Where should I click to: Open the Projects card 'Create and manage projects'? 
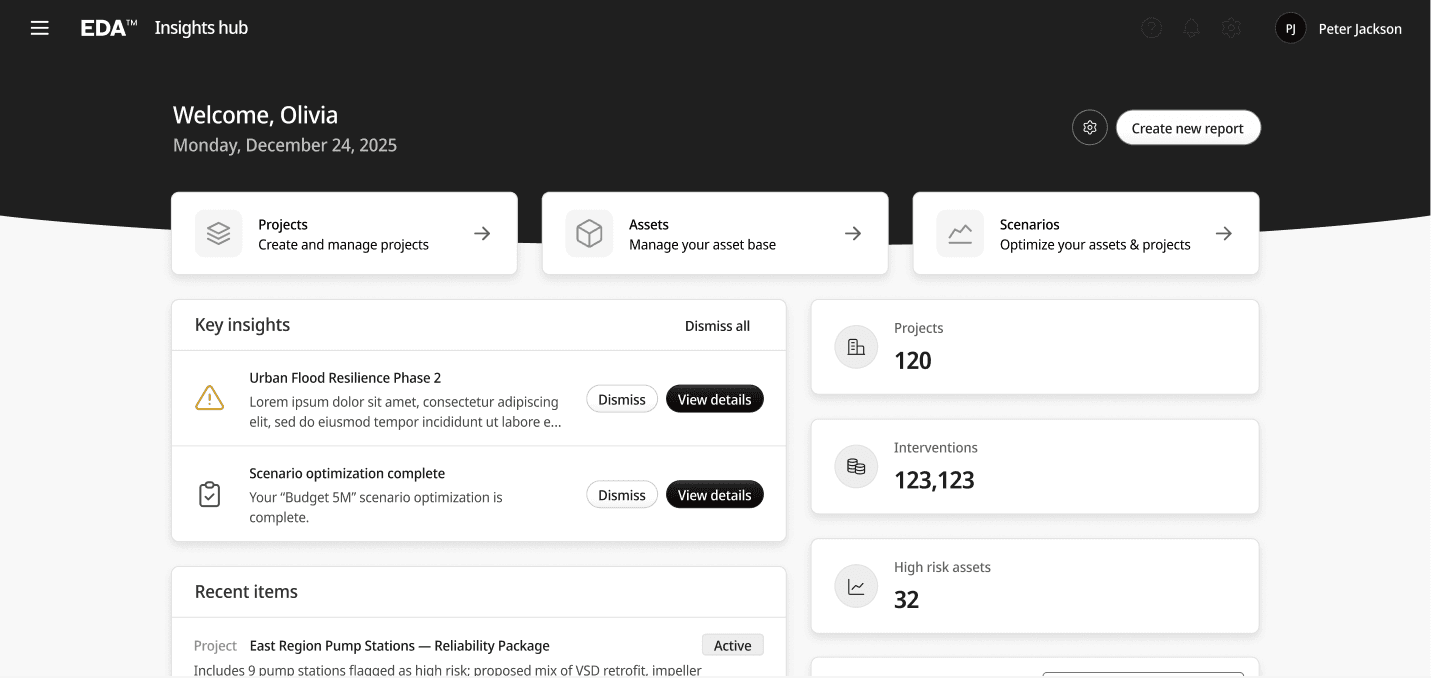tap(344, 233)
